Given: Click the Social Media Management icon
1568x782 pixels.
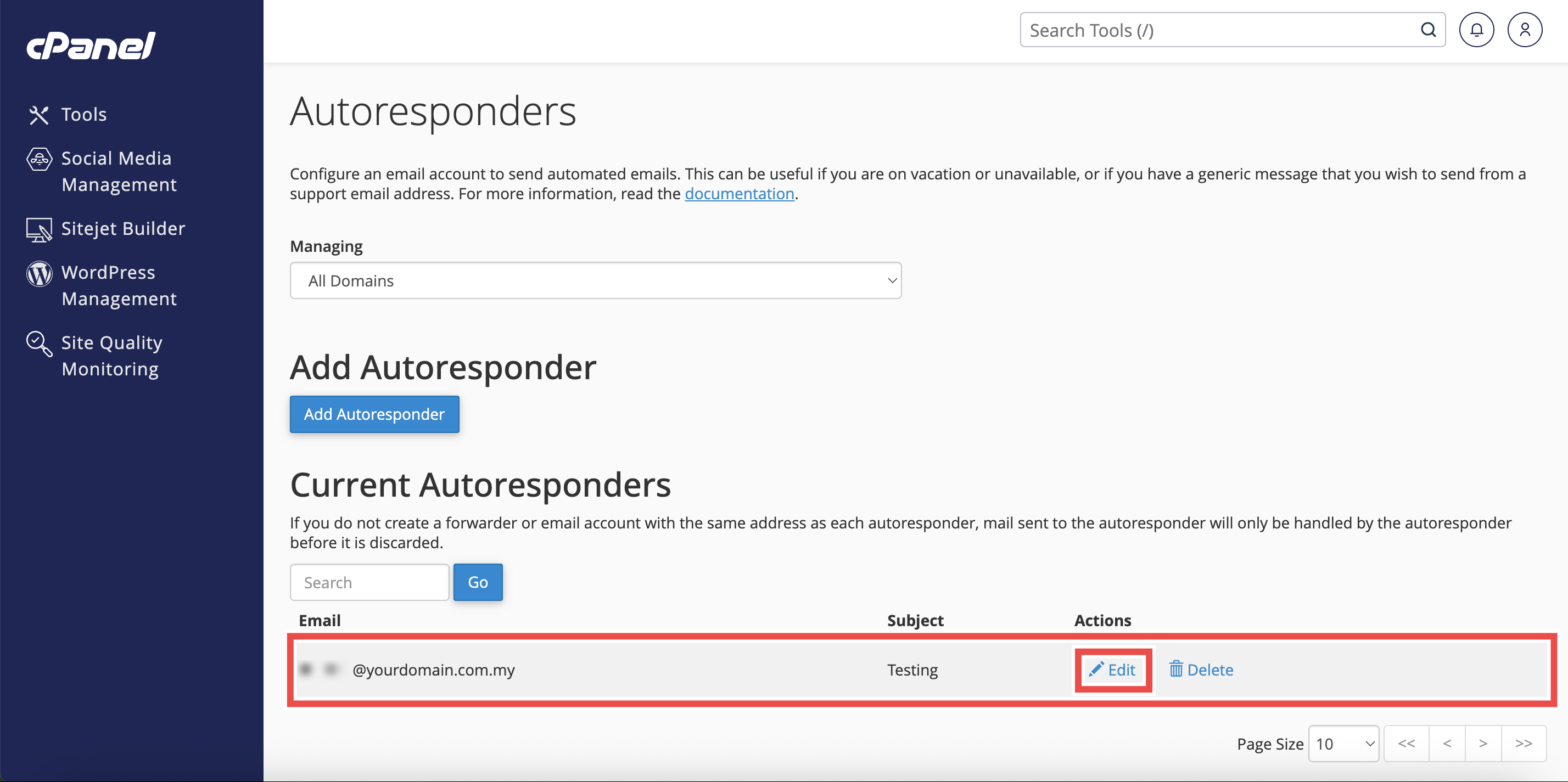Looking at the screenshot, I should (x=39, y=160).
